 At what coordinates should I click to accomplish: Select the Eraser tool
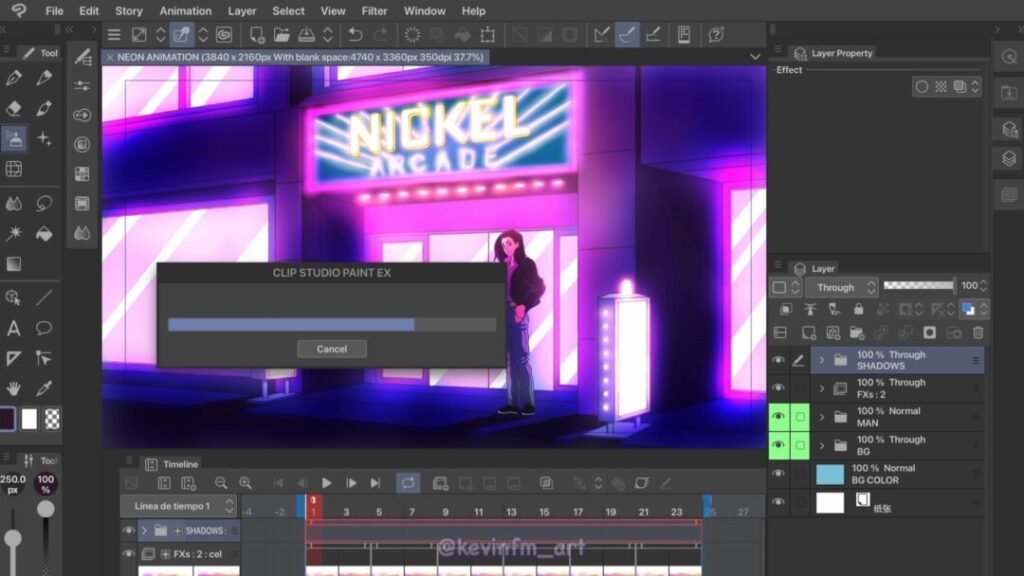(14, 108)
